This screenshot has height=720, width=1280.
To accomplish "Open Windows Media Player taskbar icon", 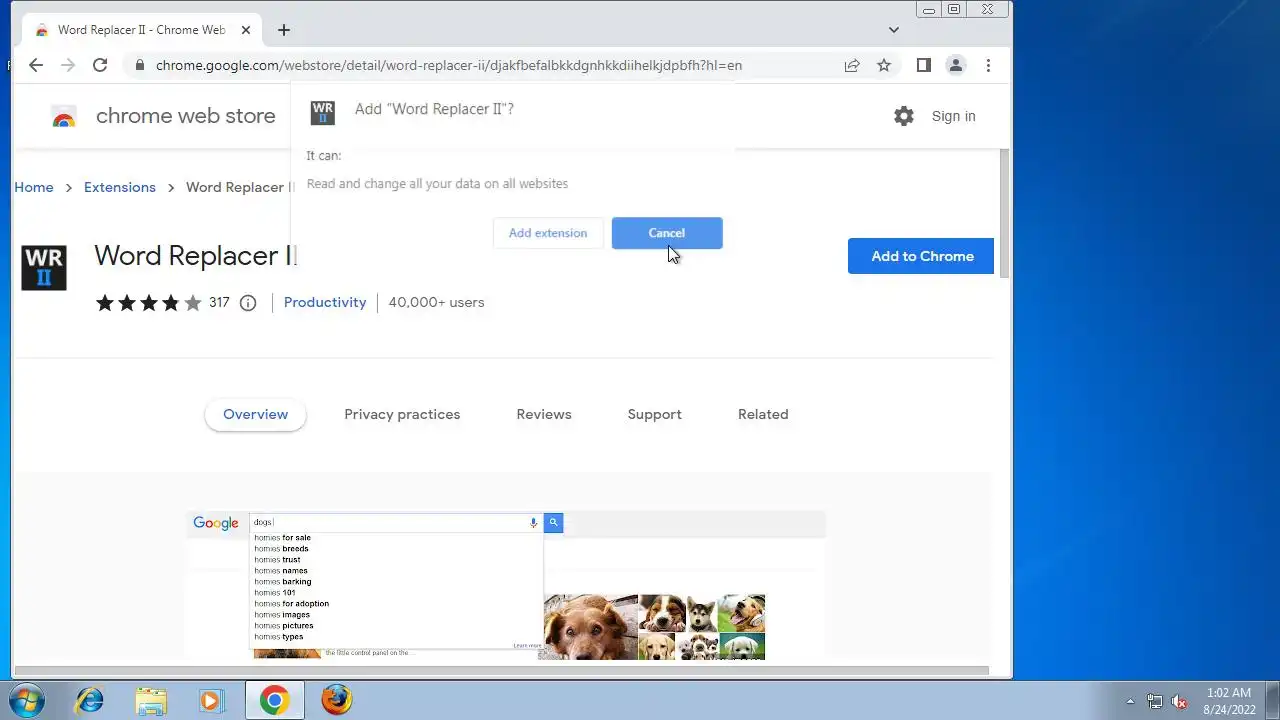I will coord(211,700).
